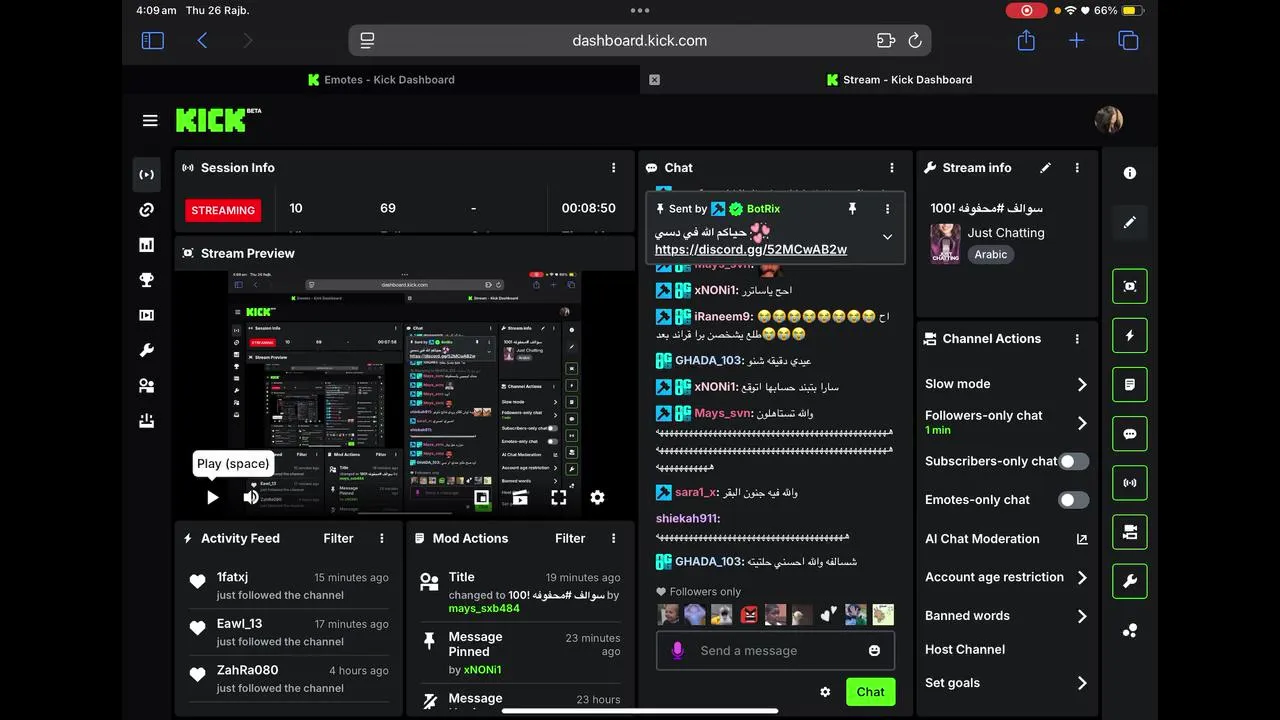Filter the Activity Feed

coord(338,538)
